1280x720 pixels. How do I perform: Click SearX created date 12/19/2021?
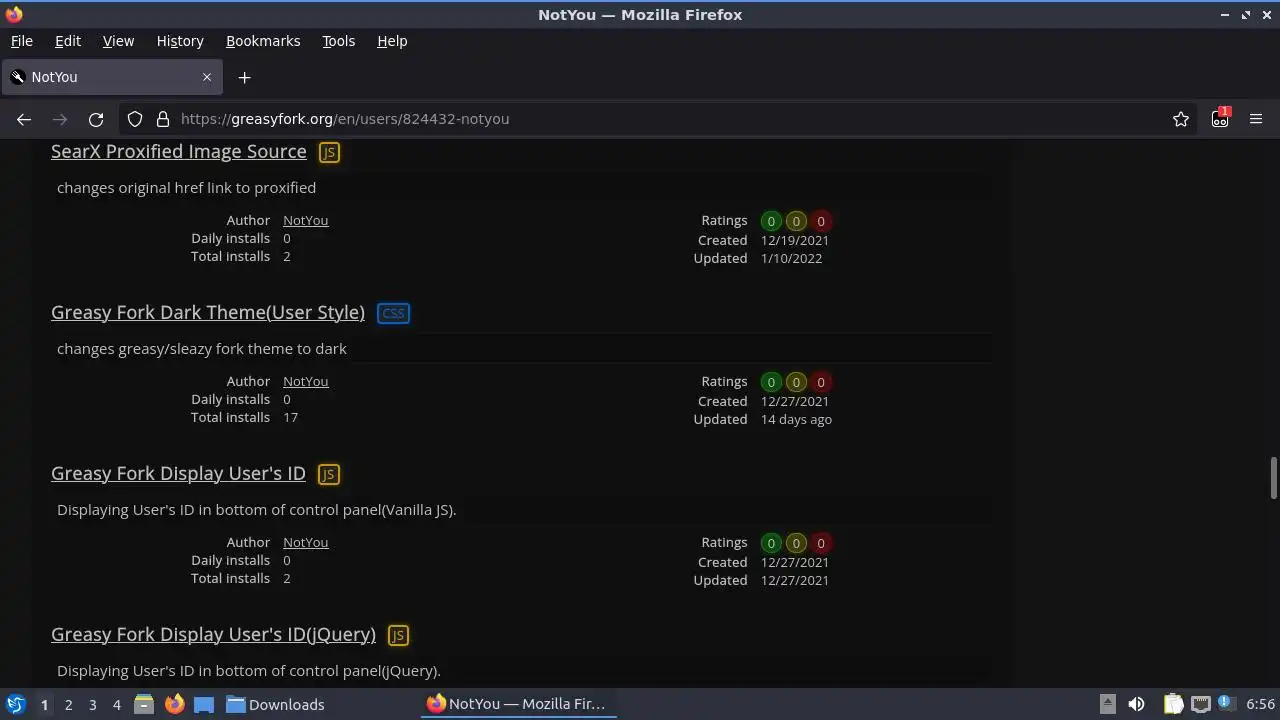(x=795, y=240)
